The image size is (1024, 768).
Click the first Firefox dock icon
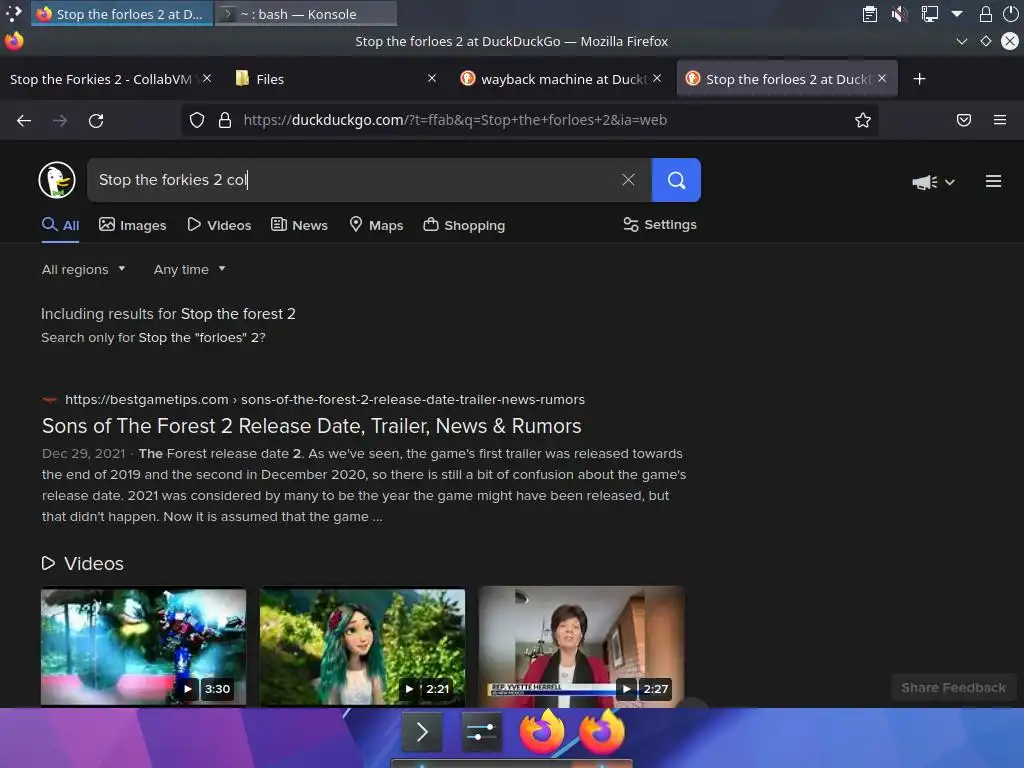[541, 731]
